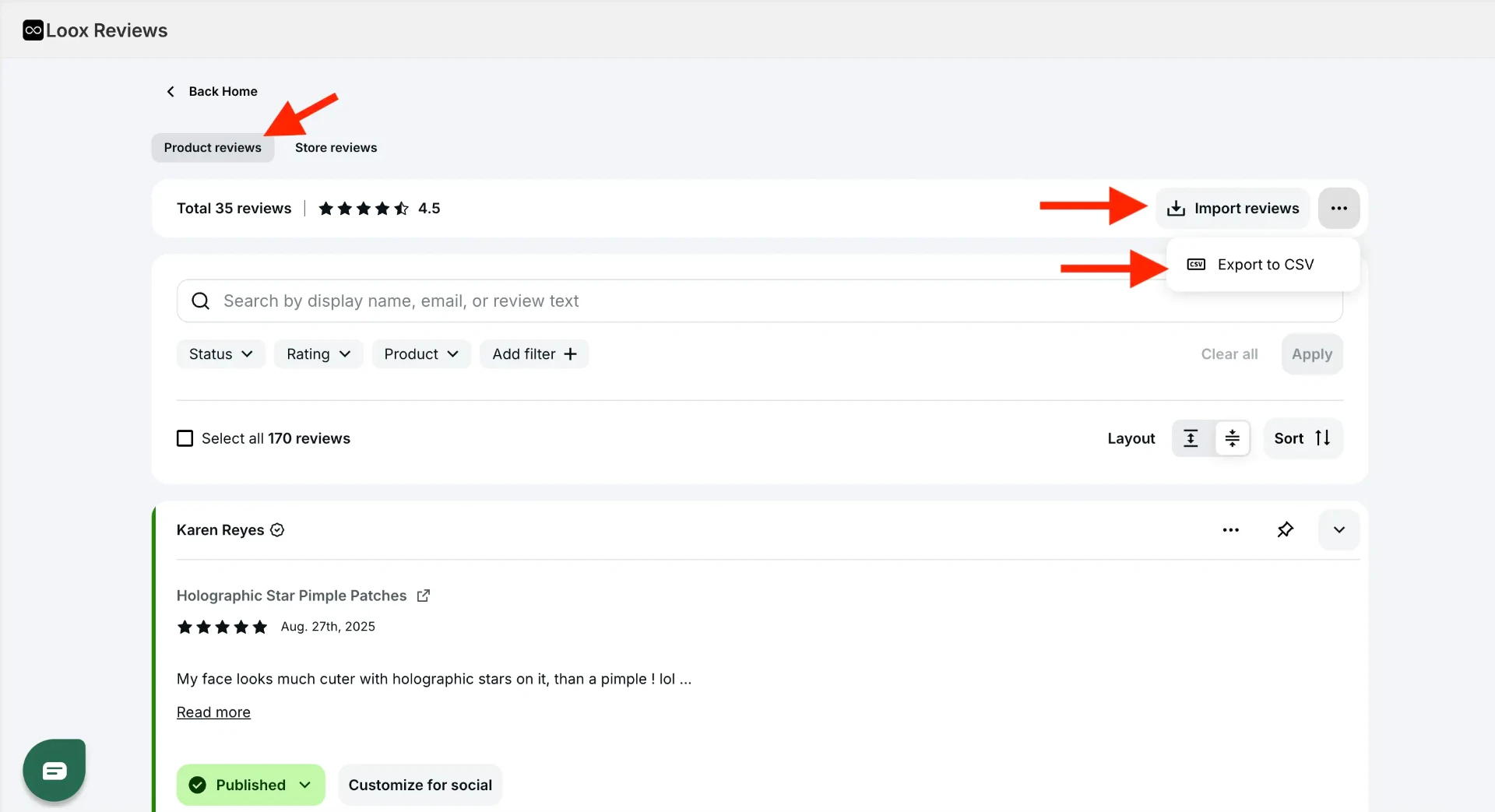Click Add filter button

pyautogui.click(x=534, y=354)
